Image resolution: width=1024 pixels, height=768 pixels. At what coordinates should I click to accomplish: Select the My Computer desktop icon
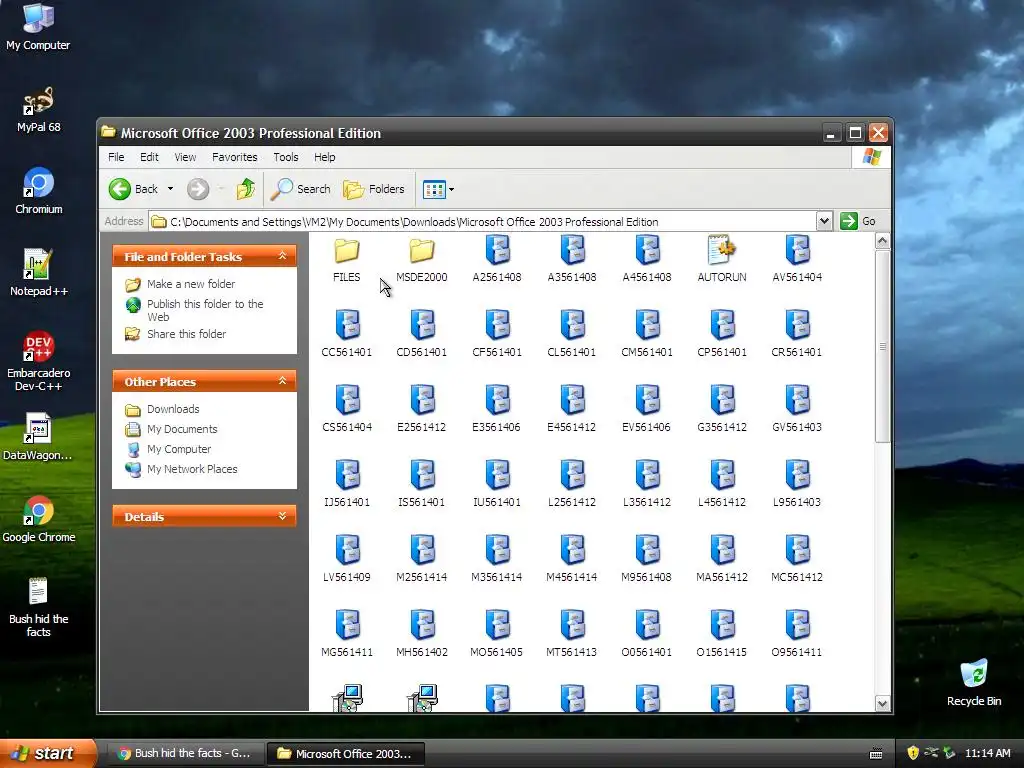39,27
